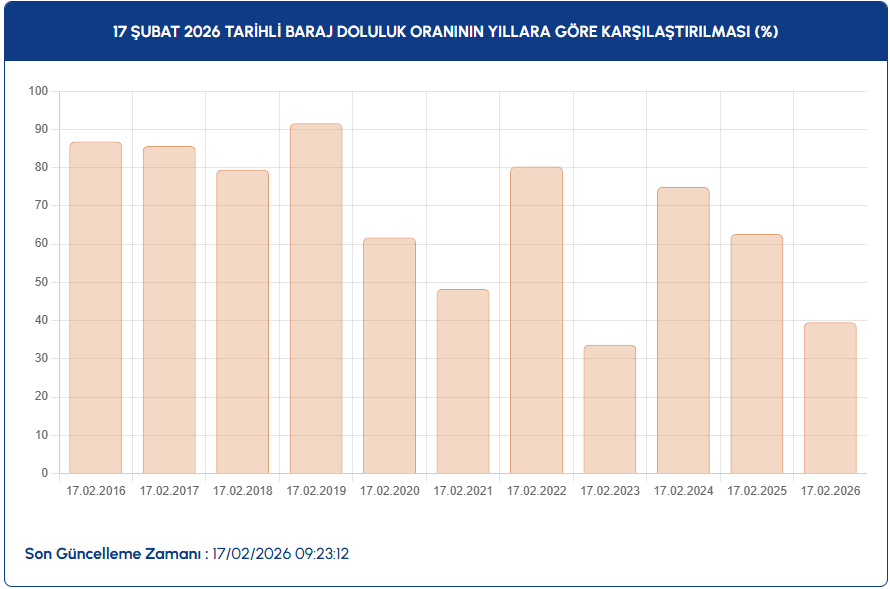Viewport: 890px width, 589px height.
Task: Click the 17.02.2026 bar
Action: [830, 397]
